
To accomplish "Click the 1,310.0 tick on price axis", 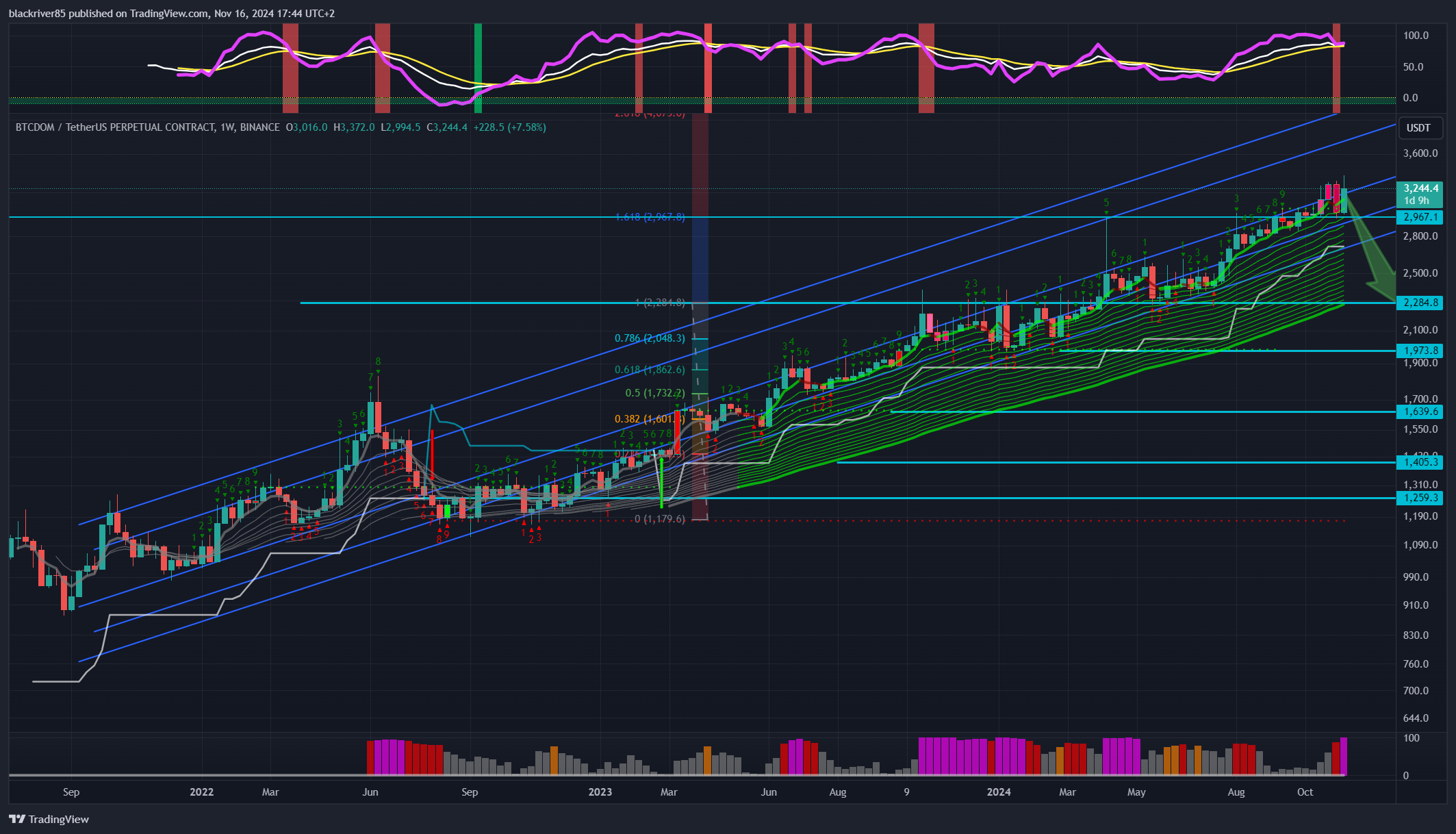I will coord(1420,485).
